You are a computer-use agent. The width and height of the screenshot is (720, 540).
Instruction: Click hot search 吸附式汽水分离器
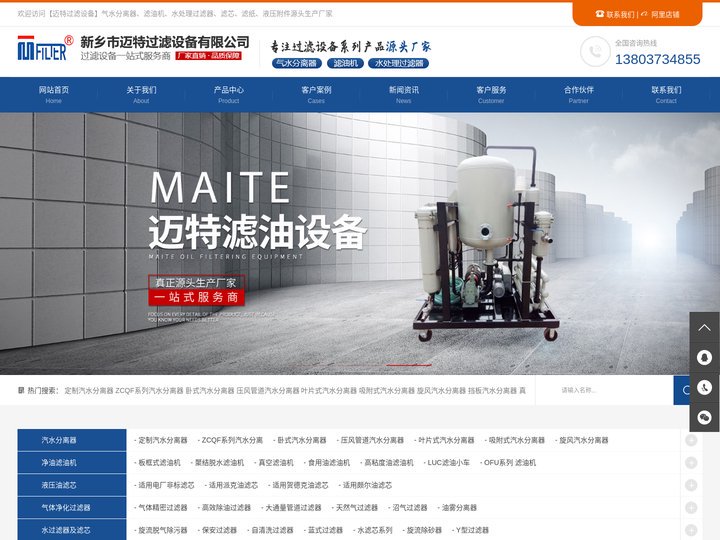(387, 391)
